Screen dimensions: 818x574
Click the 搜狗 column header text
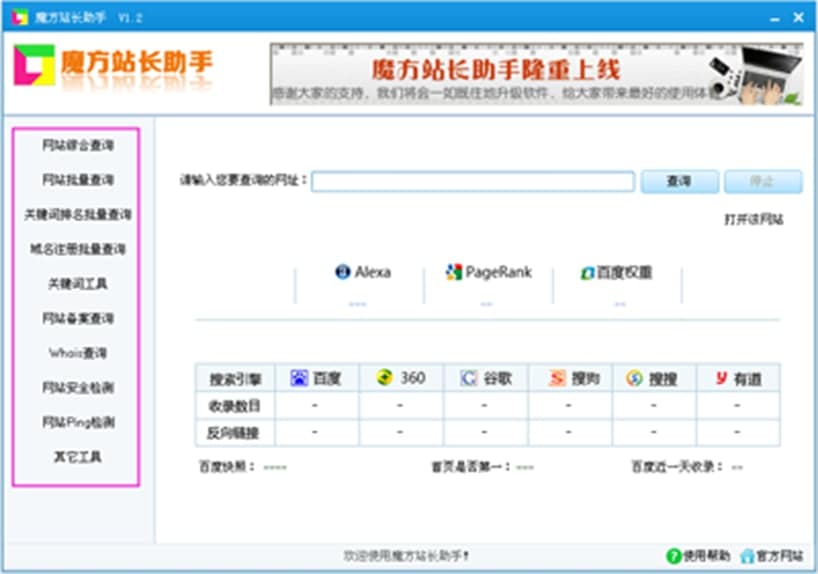[585, 378]
